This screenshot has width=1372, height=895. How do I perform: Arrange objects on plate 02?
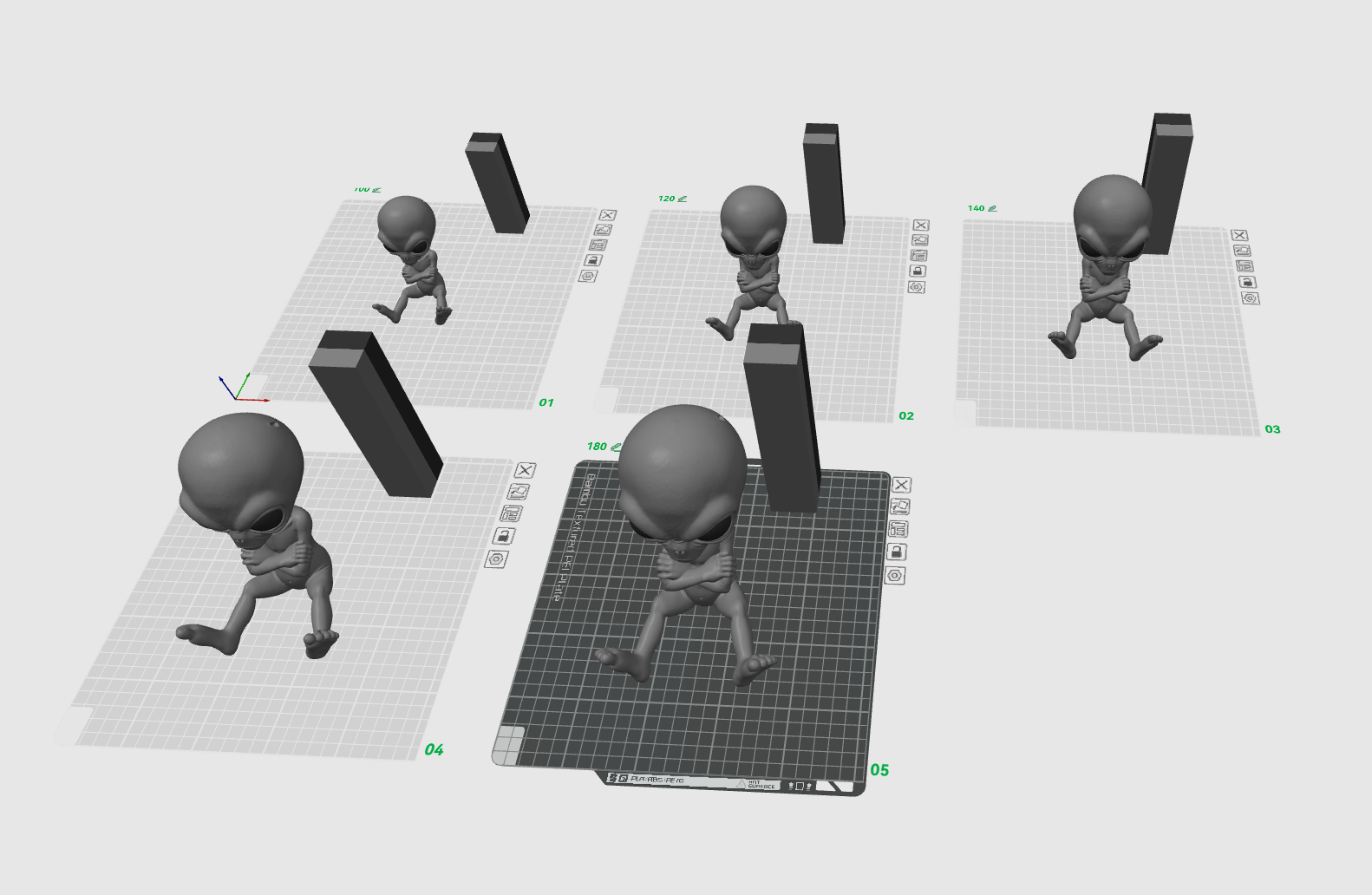[x=918, y=256]
